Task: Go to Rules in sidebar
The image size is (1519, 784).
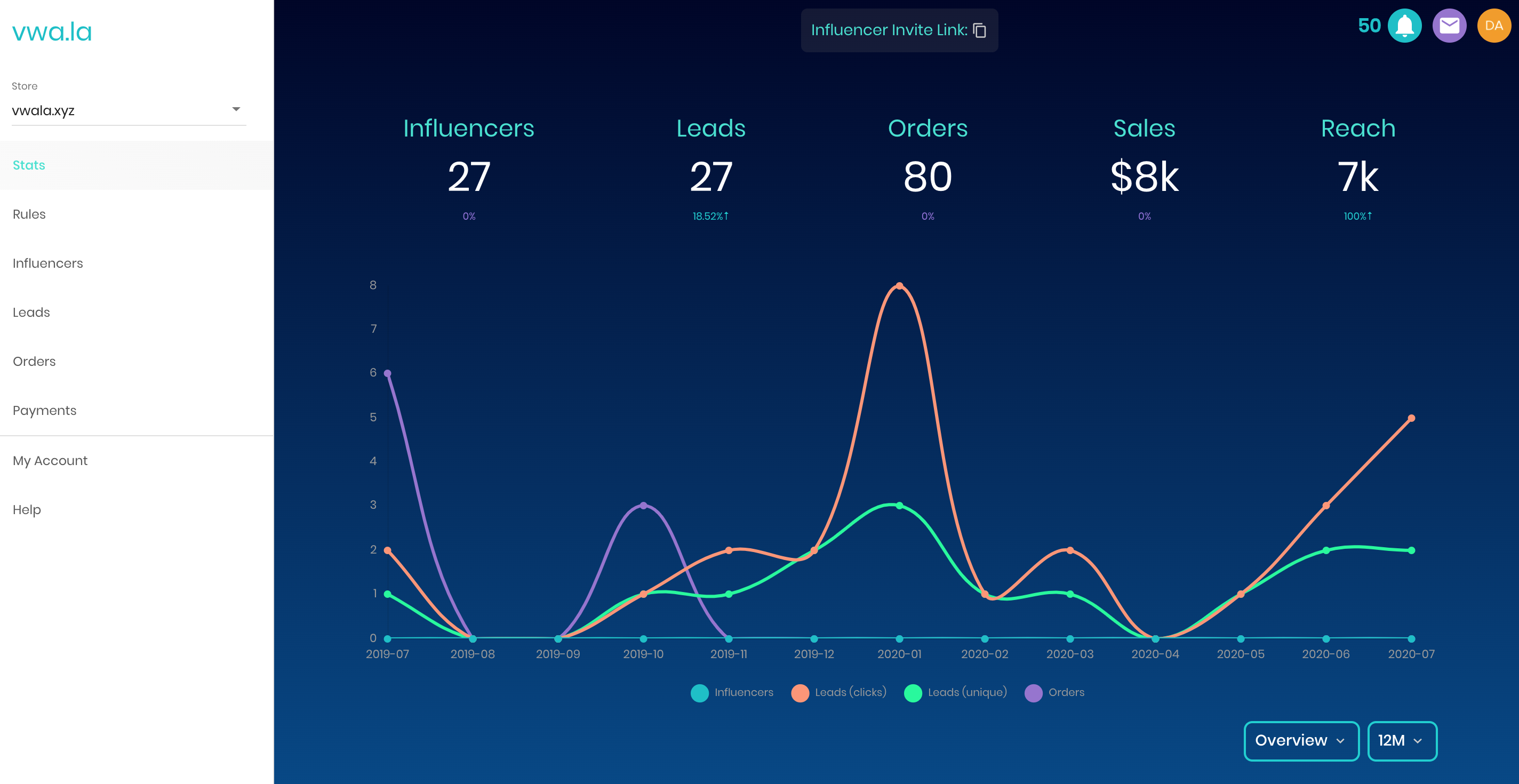Action: (x=29, y=214)
